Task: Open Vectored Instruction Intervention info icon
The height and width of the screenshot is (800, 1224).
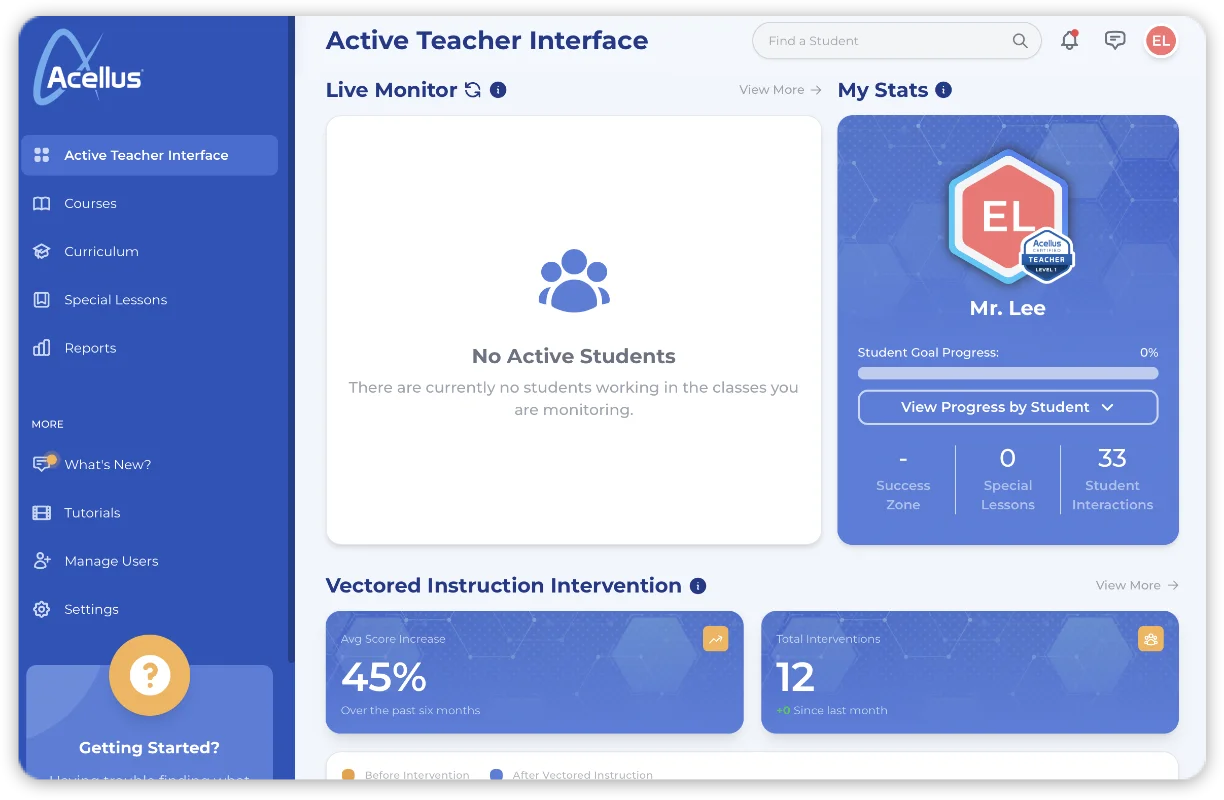Action: click(698, 586)
